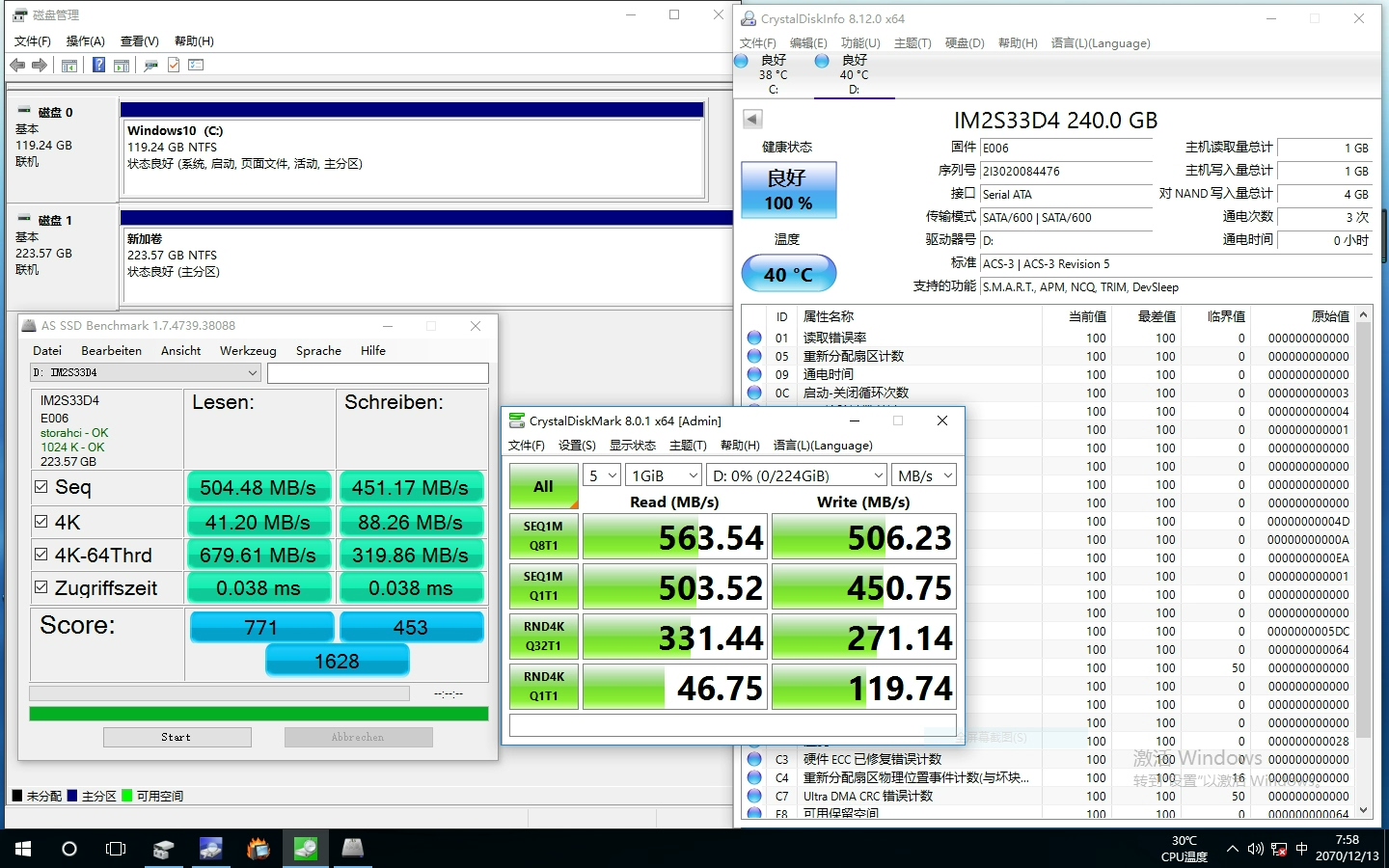Click the green progress bar in AS SSD
The width and height of the screenshot is (1389, 868).
pos(259,714)
